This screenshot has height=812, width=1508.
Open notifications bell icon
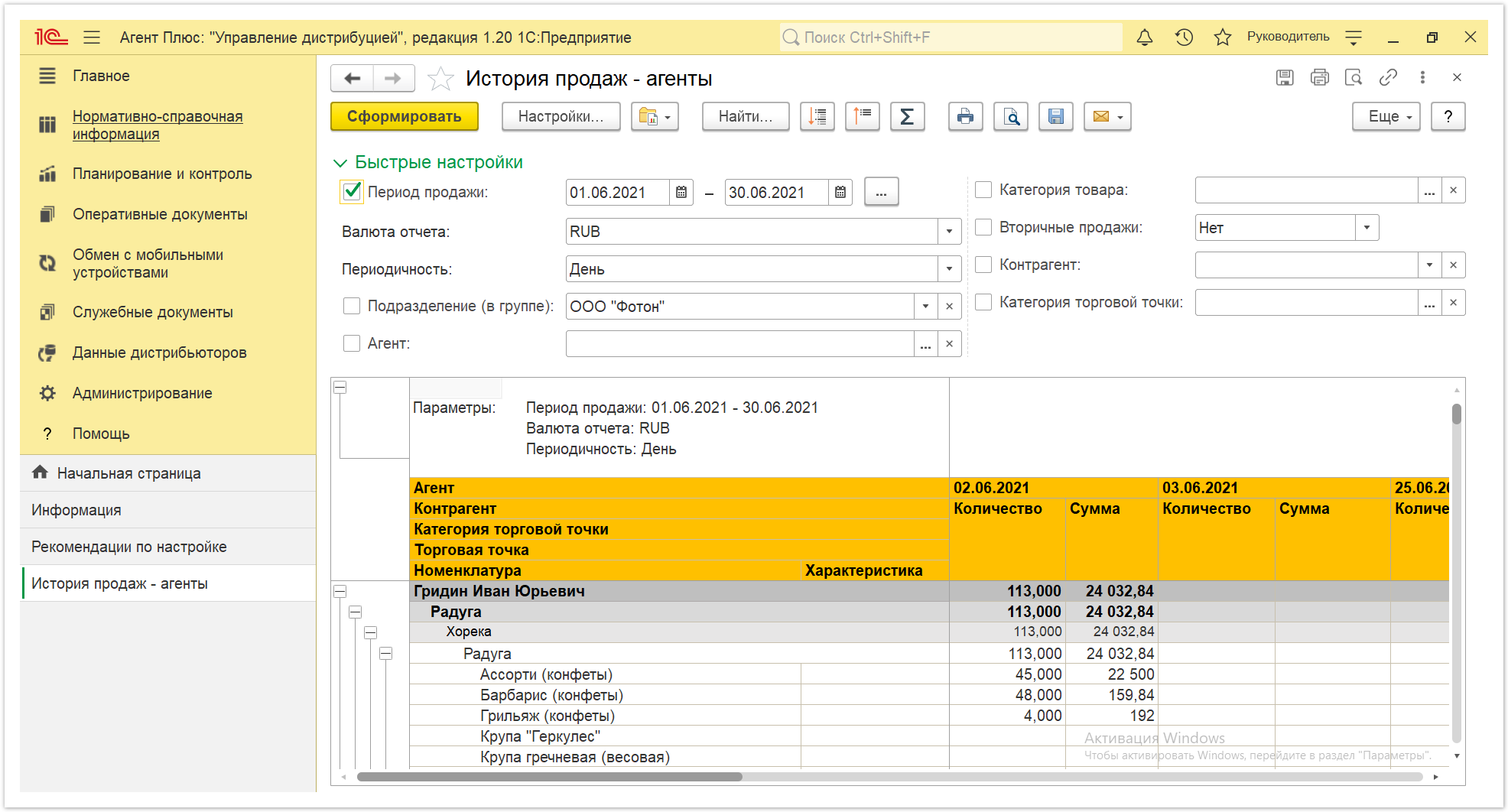(1145, 37)
